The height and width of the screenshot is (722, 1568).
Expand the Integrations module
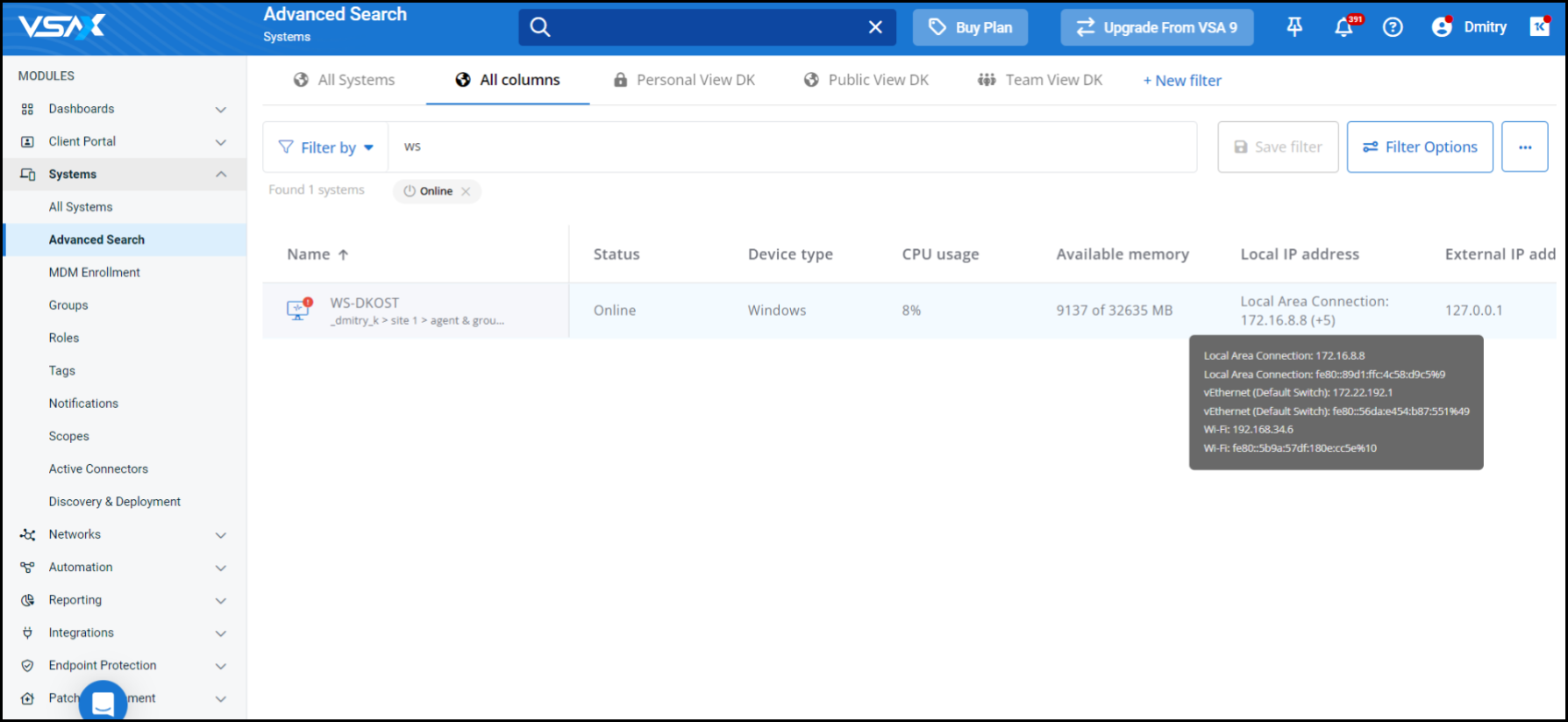(221, 633)
